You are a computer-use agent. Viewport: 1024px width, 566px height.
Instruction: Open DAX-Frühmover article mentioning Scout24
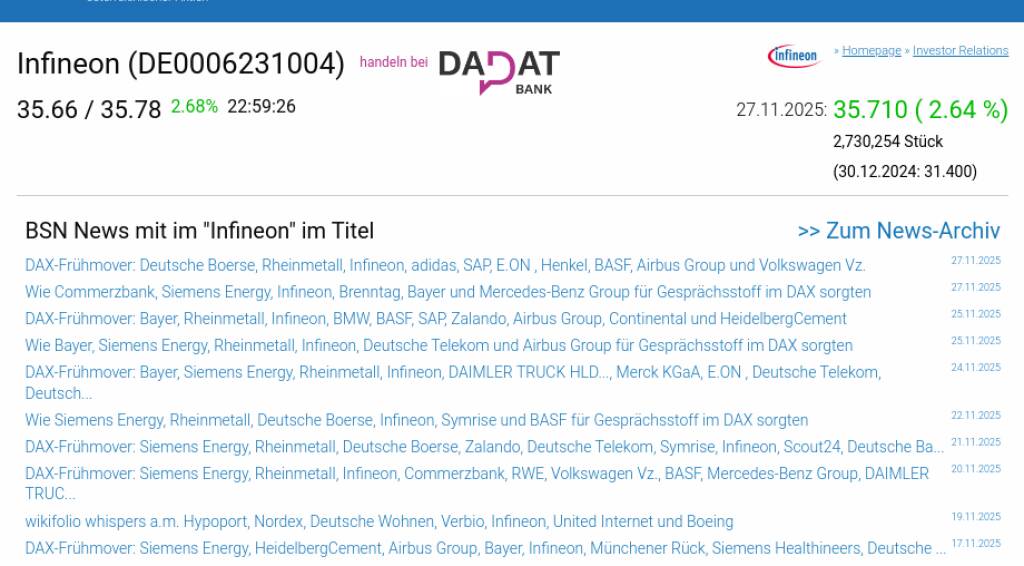(484, 447)
